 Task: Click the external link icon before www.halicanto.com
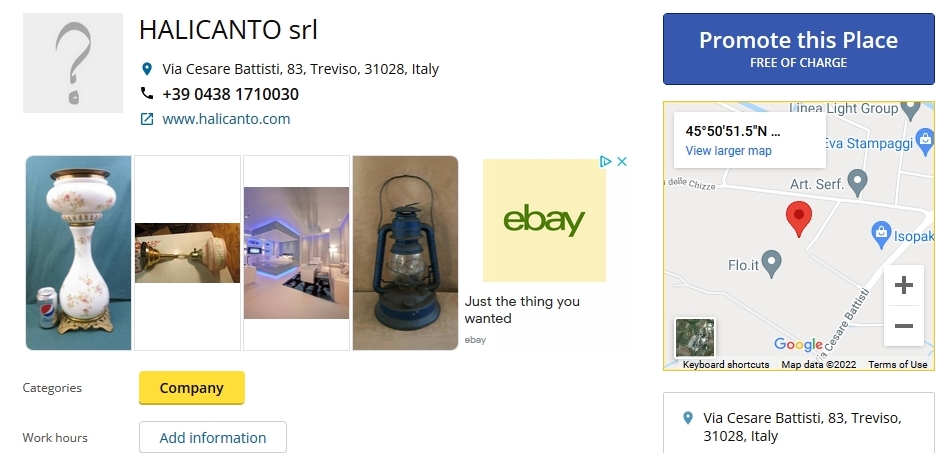pos(147,118)
